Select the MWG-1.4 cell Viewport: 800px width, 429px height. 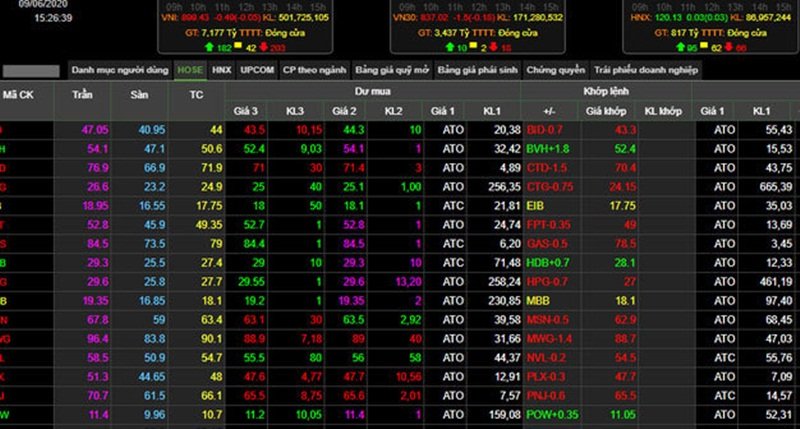point(550,339)
